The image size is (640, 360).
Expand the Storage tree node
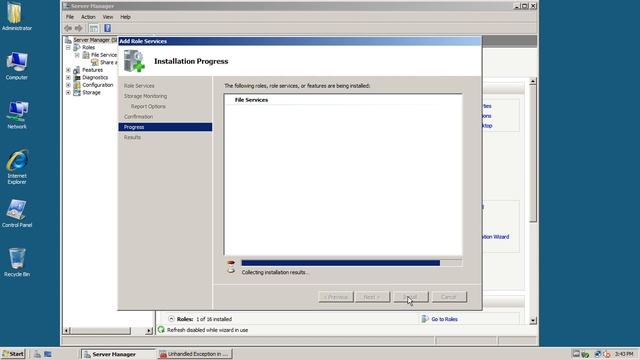tap(68, 93)
